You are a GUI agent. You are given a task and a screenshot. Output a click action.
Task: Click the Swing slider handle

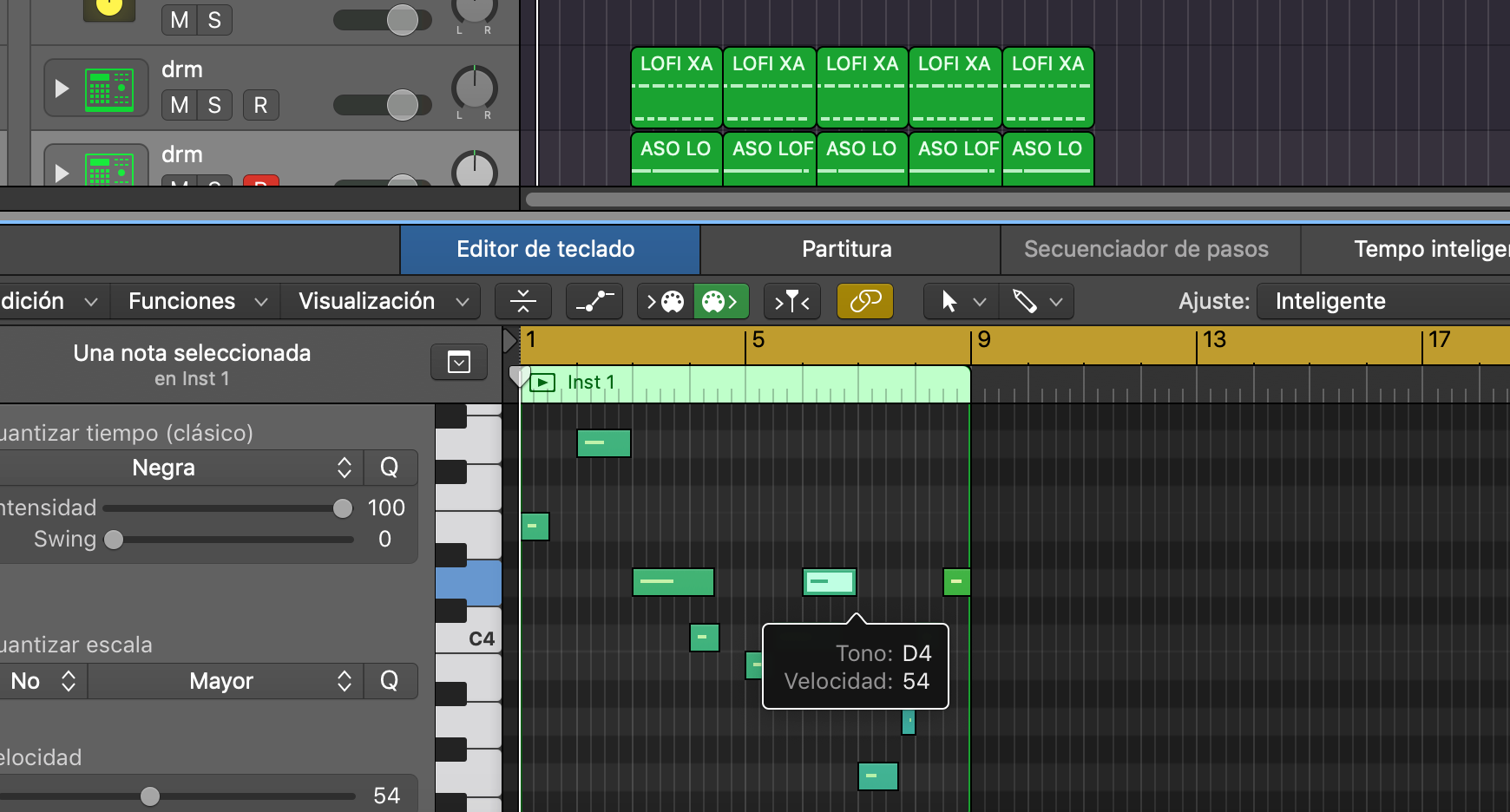114,540
